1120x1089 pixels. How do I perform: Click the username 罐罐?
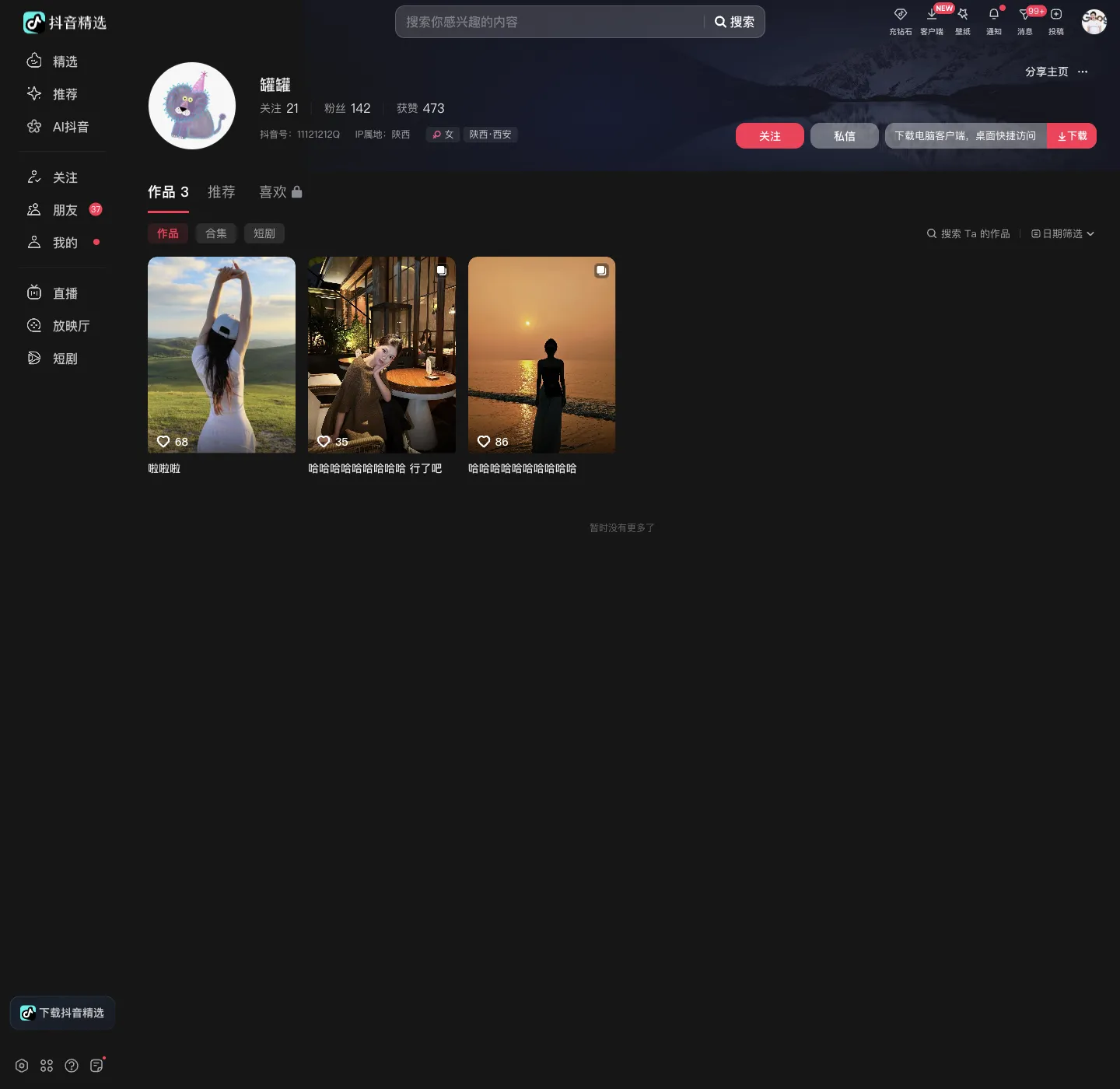275,84
